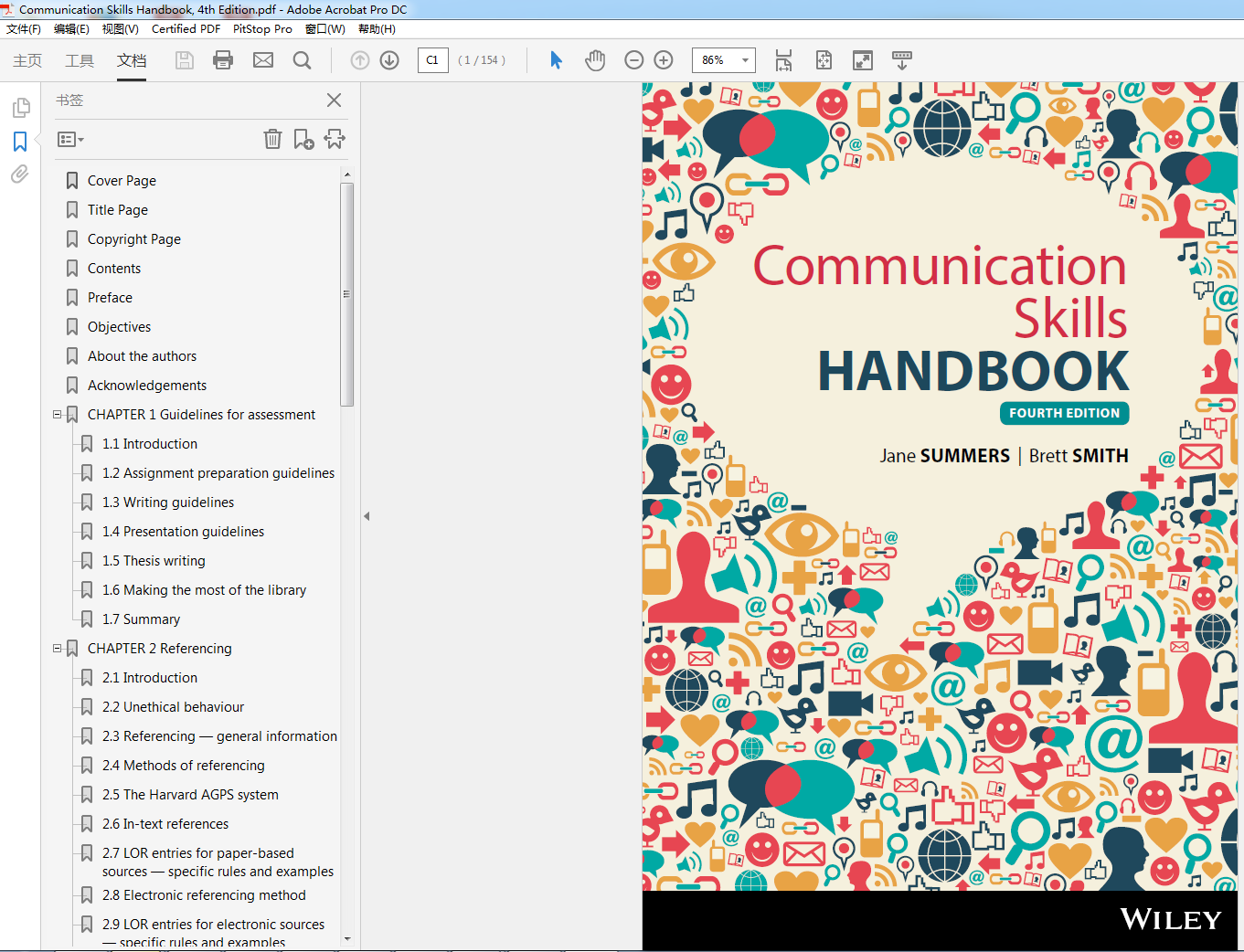Collapse CHAPTER 1 Guidelines for assessment
1244x952 pixels.
pyautogui.click(x=57, y=415)
